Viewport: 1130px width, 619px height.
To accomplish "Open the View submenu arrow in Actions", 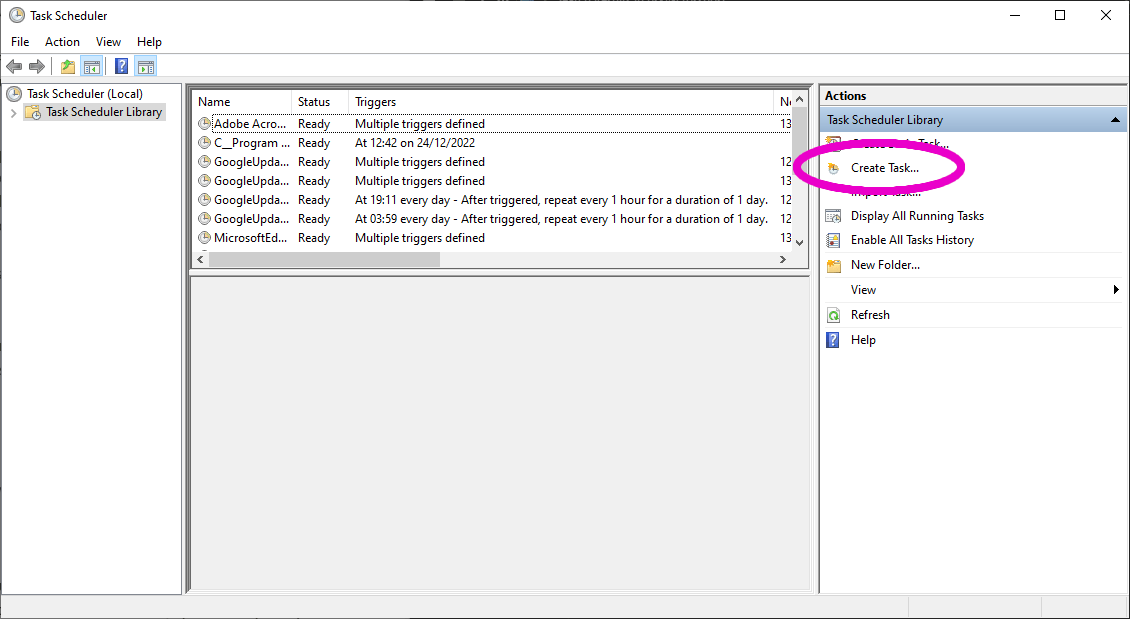I will [x=1116, y=290].
